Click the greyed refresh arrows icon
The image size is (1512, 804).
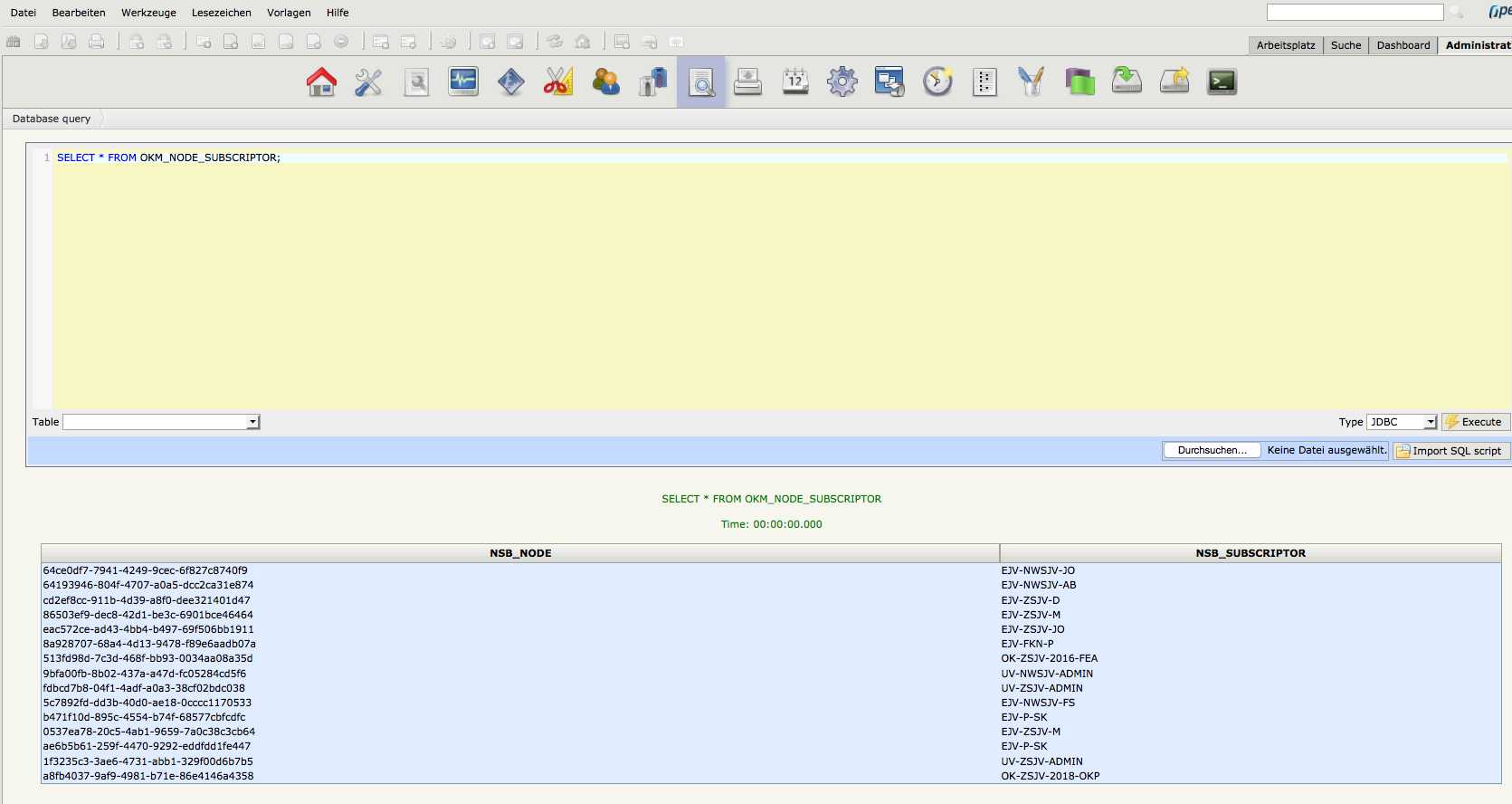[555, 42]
